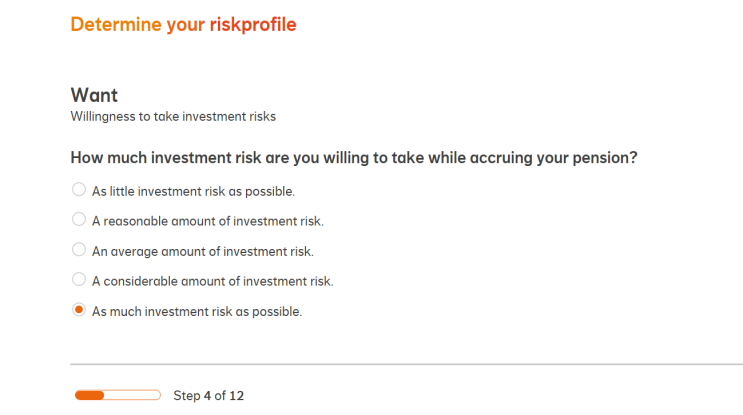The image size is (743, 415).
Task: Select the "A considerable amount" radio button
Action: (79, 280)
